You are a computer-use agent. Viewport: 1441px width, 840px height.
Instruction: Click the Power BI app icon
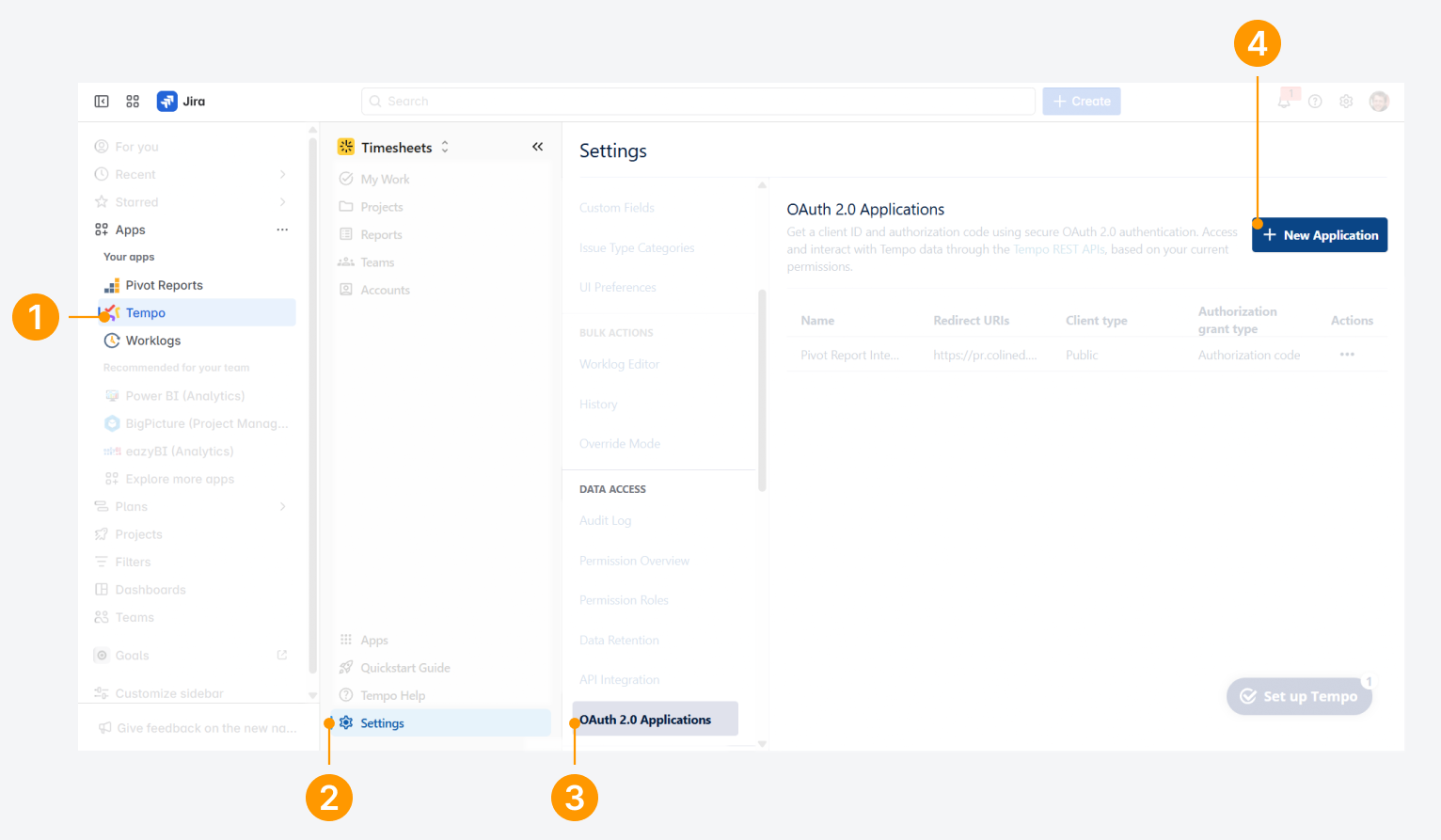click(113, 396)
